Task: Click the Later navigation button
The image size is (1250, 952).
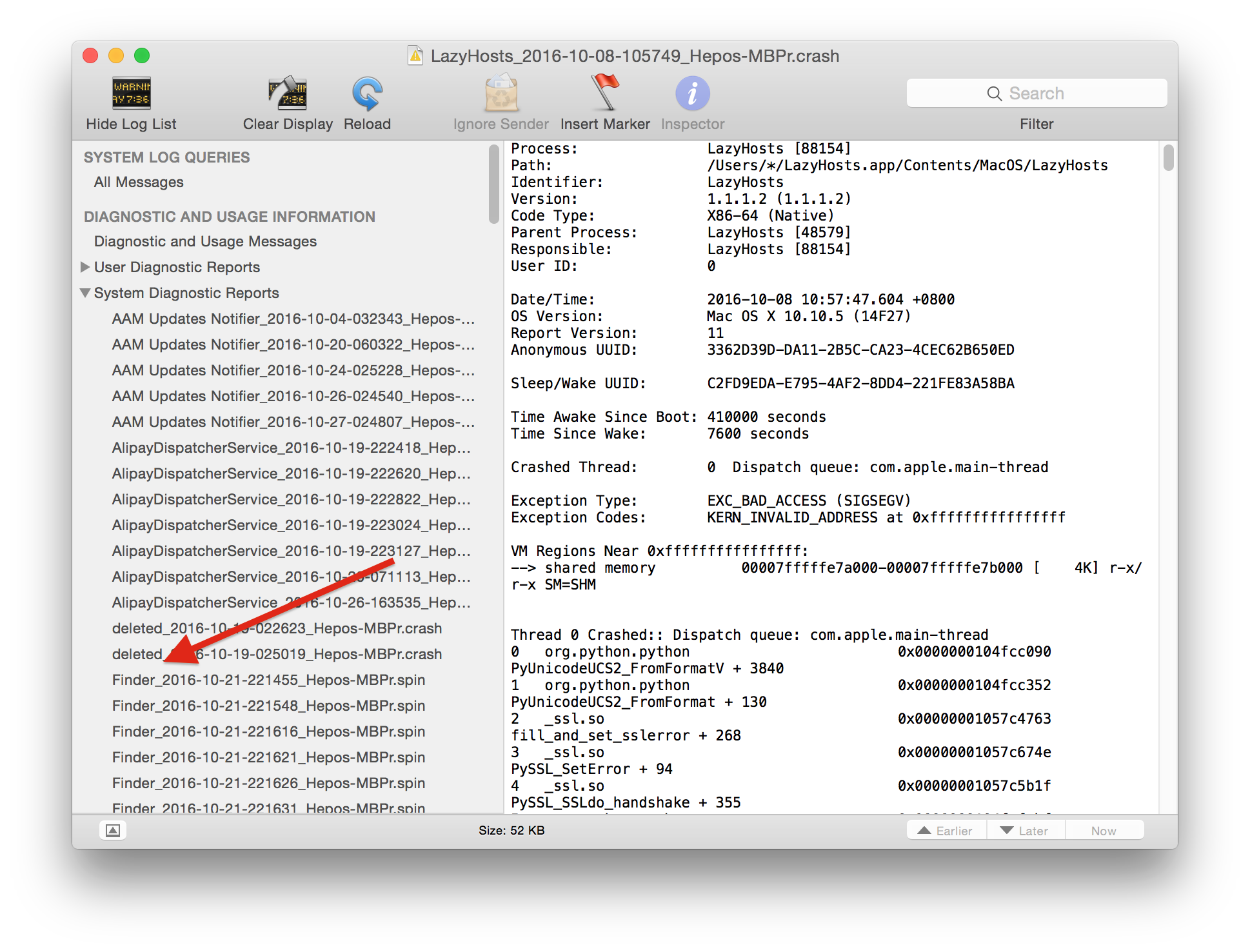Action: click(x=1025, y=831)
